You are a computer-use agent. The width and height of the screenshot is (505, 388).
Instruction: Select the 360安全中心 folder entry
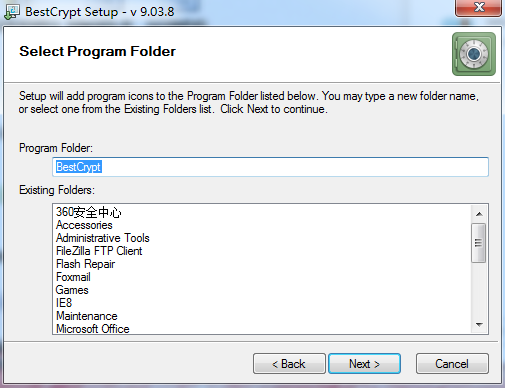click(88, 212)
